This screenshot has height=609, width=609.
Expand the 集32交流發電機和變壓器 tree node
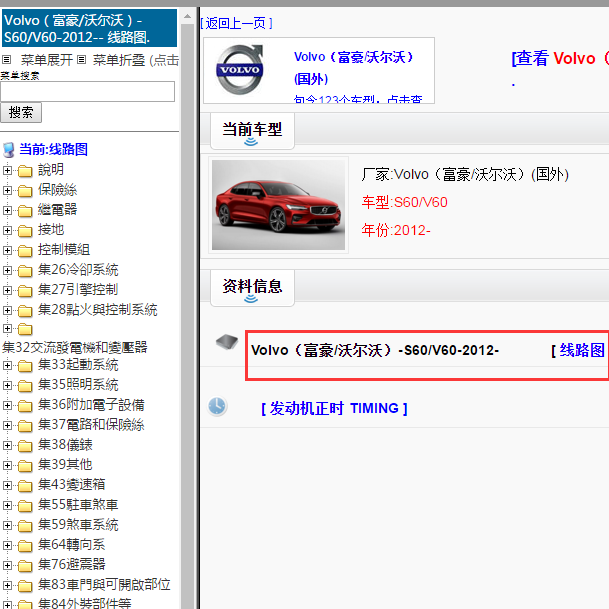pos(7,329)
